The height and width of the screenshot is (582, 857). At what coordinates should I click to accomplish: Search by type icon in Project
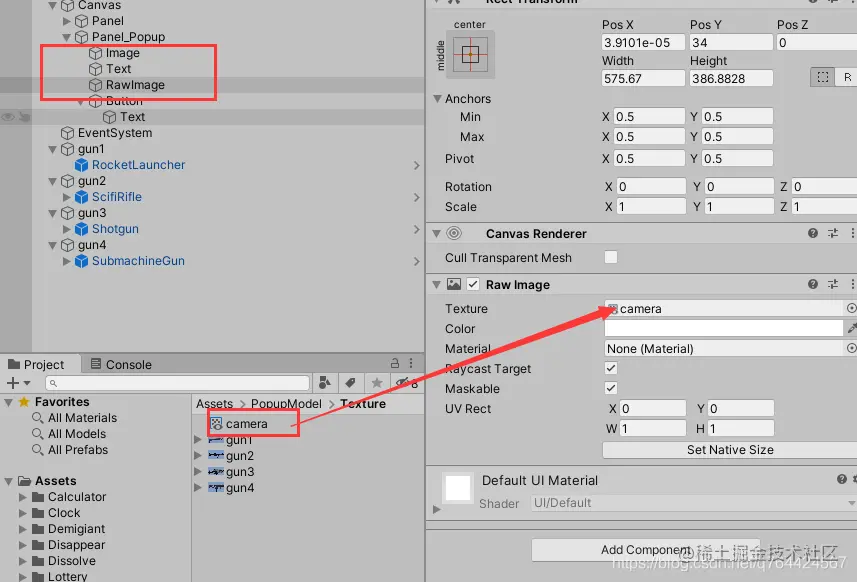coord(325,383)
